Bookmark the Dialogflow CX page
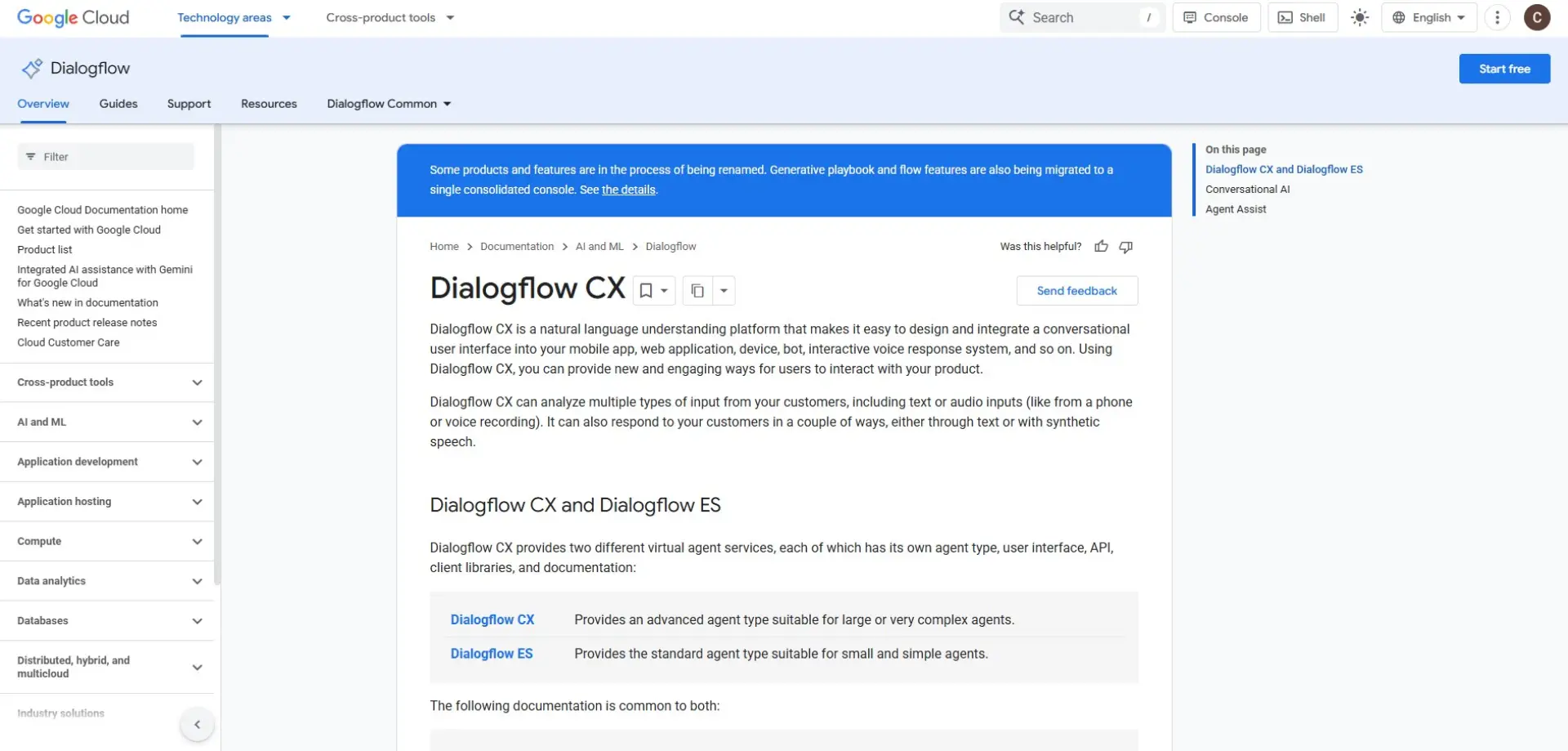The image size is (1568, 751). 646,291
